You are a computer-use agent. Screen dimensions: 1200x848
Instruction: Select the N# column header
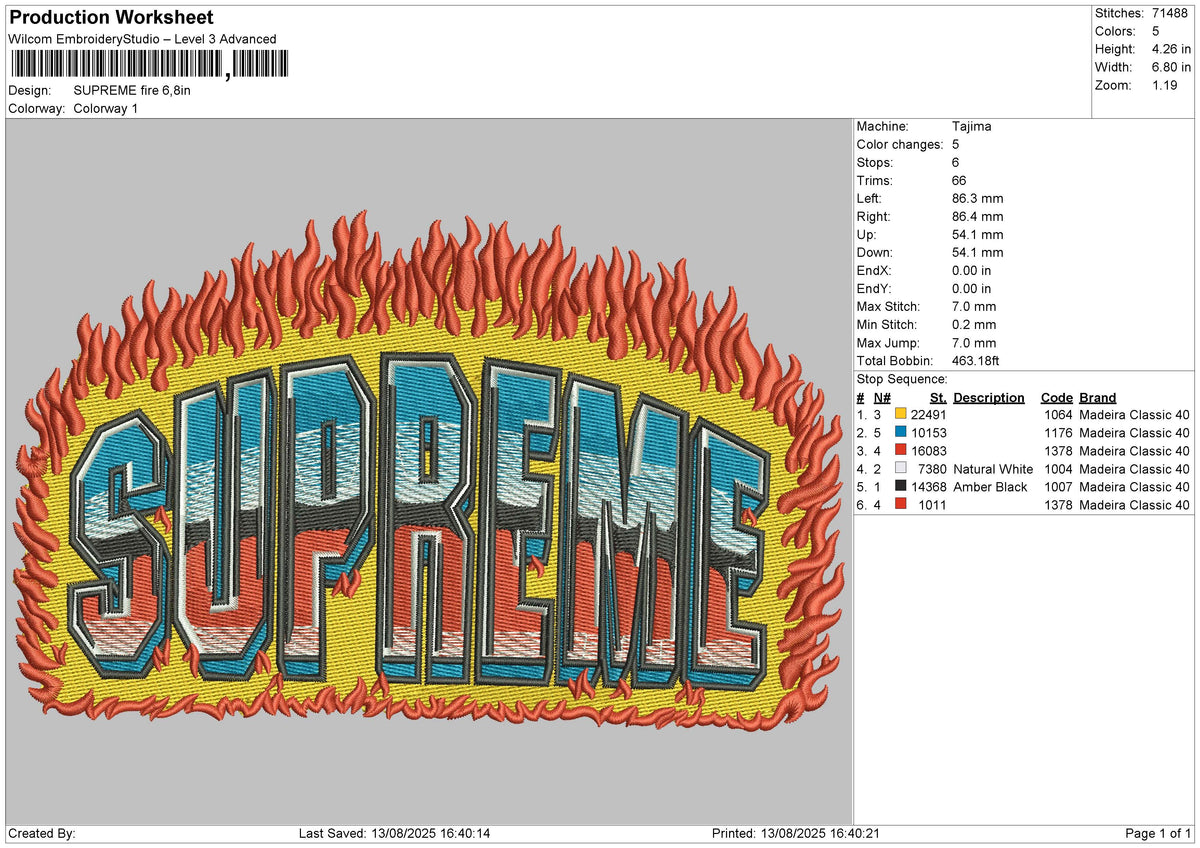(x=882, y=397)
